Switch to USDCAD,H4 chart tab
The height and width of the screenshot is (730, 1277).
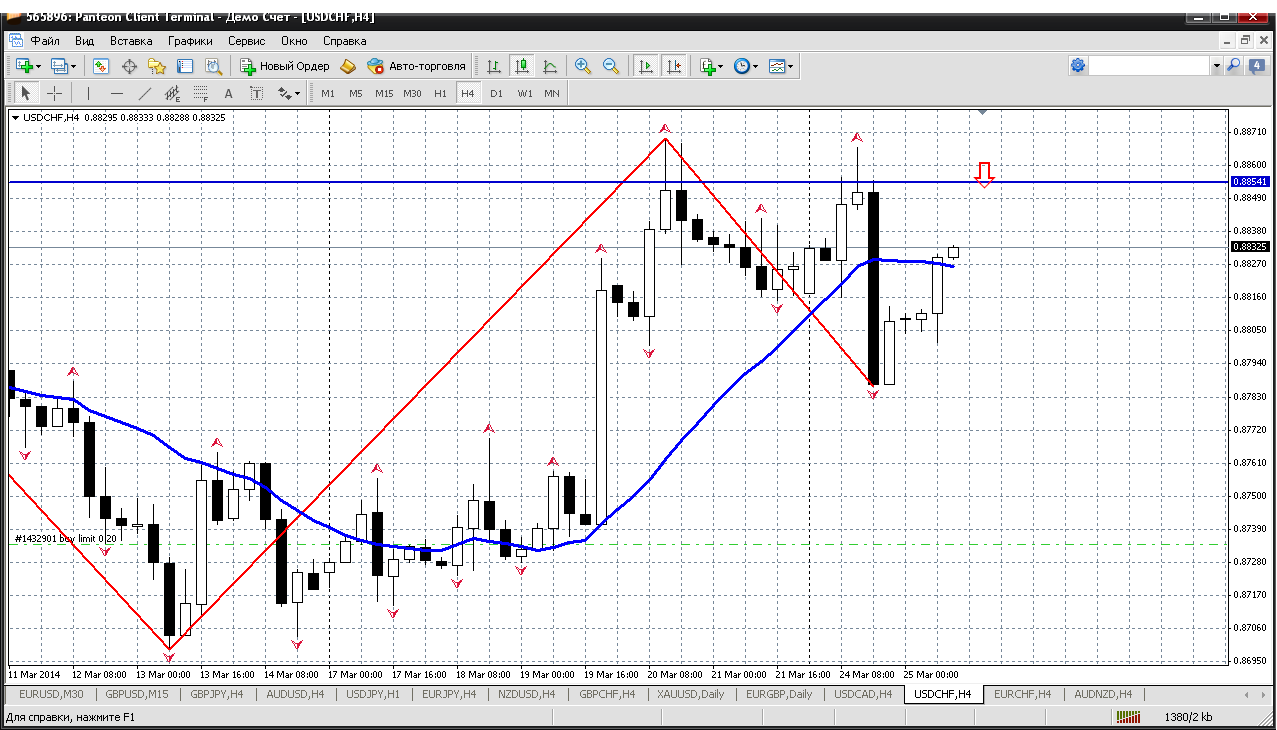[864, 694]
